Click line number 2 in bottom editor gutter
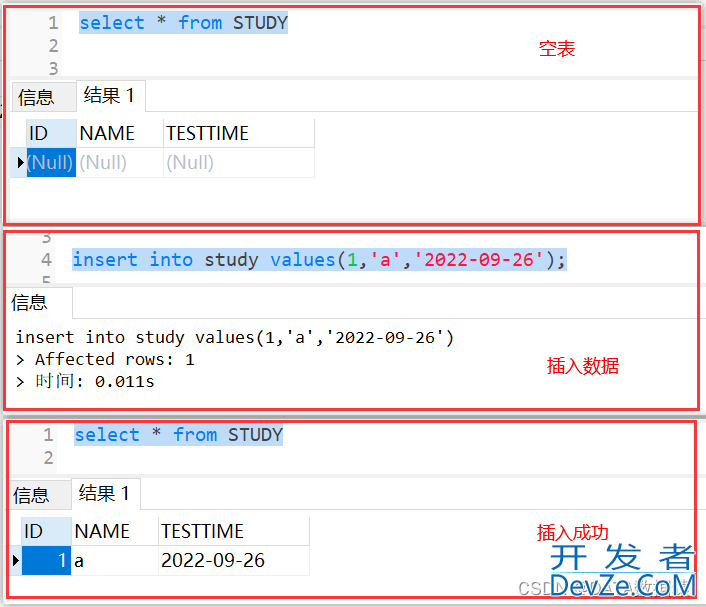The height and width of the screenshot is (607, 706). point(49,458)
